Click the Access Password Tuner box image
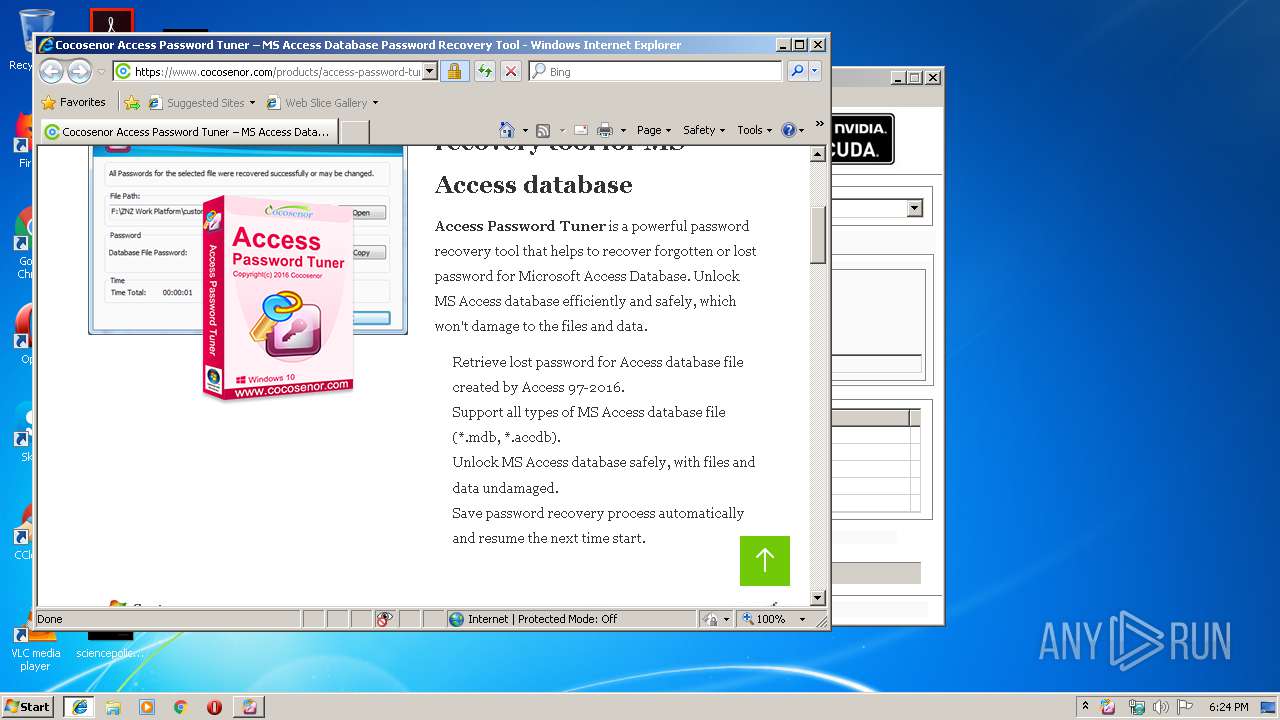 coord(277,297)
